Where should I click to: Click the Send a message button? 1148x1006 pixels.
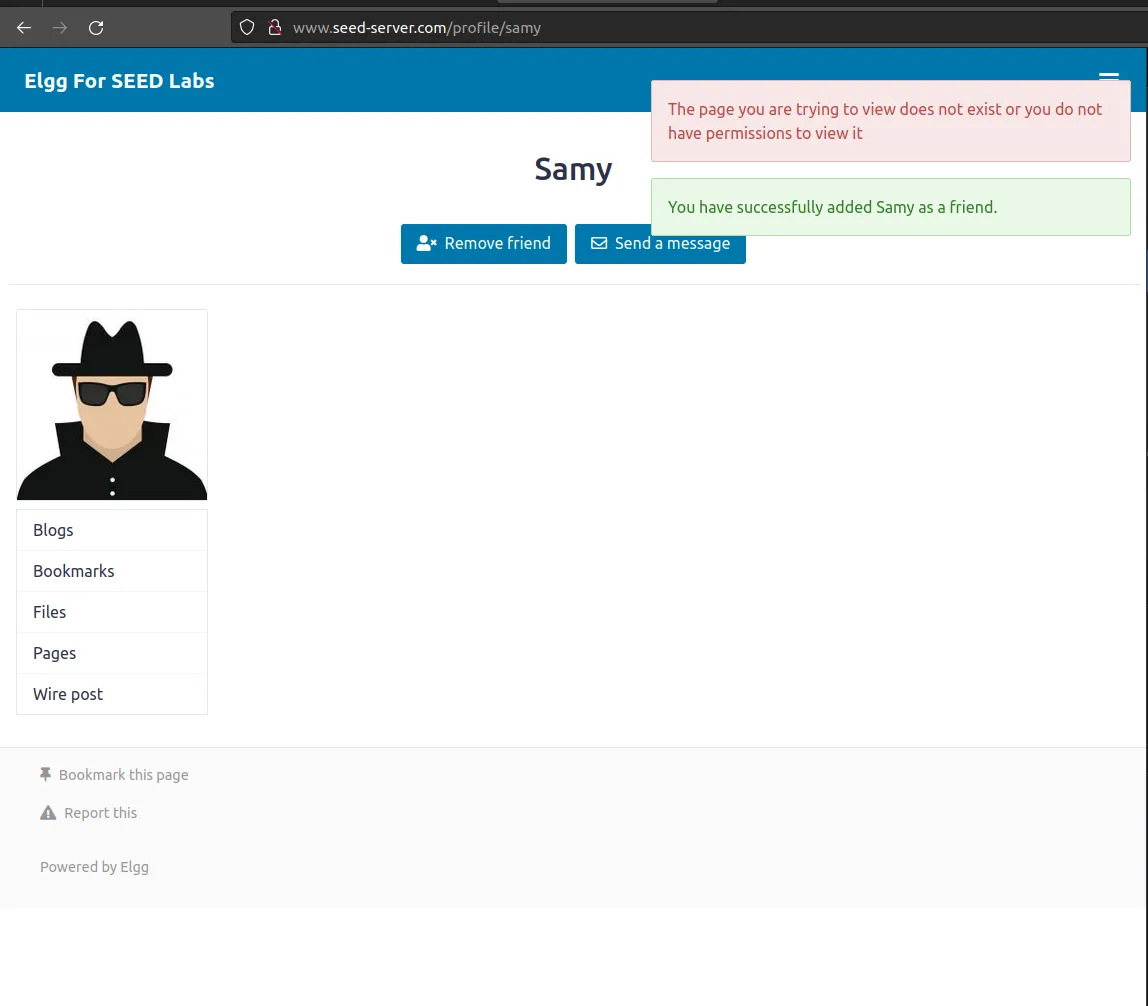tap(660, 244)
